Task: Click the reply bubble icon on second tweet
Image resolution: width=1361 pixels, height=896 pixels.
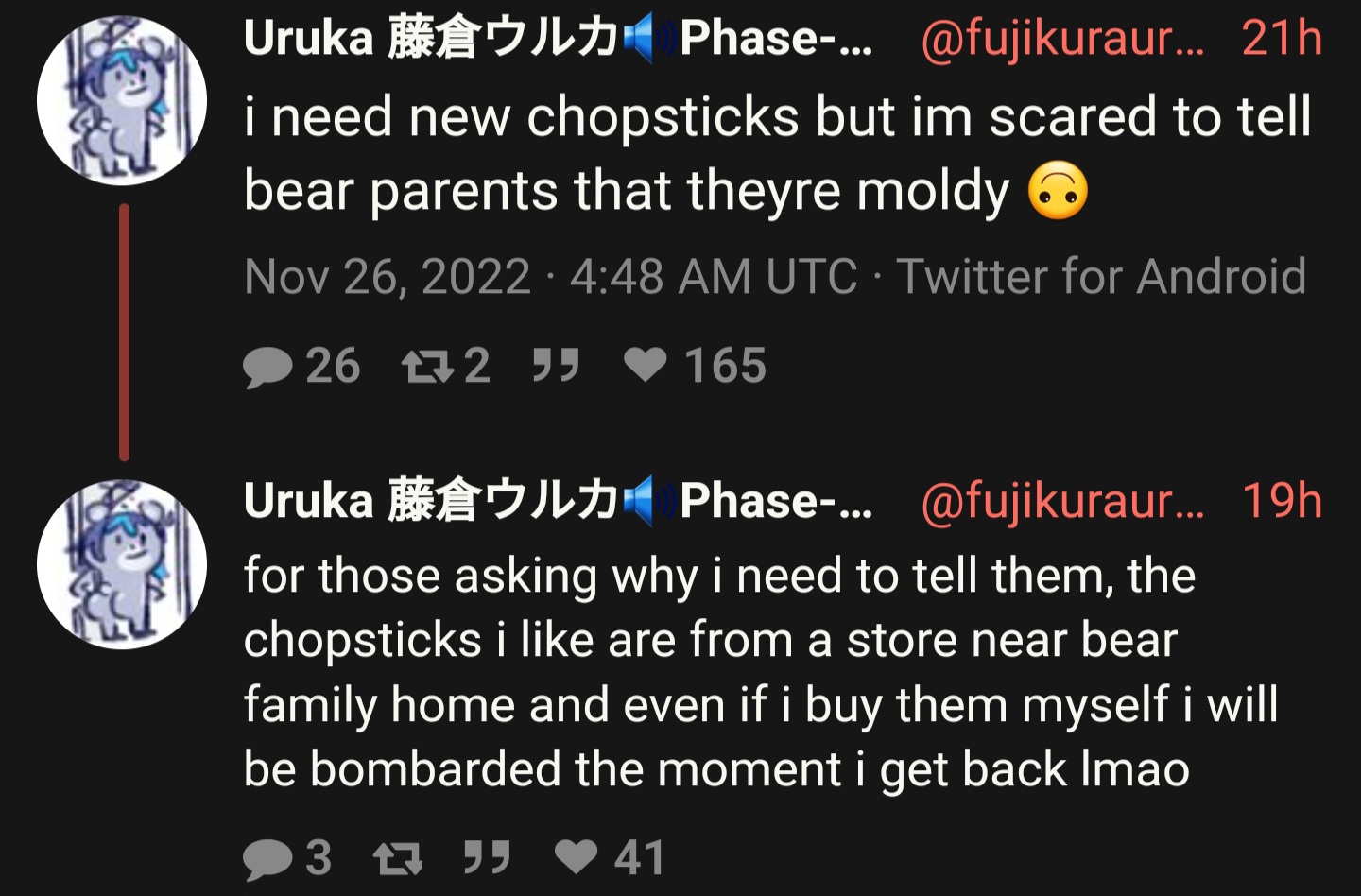Action: click(267, 859)
